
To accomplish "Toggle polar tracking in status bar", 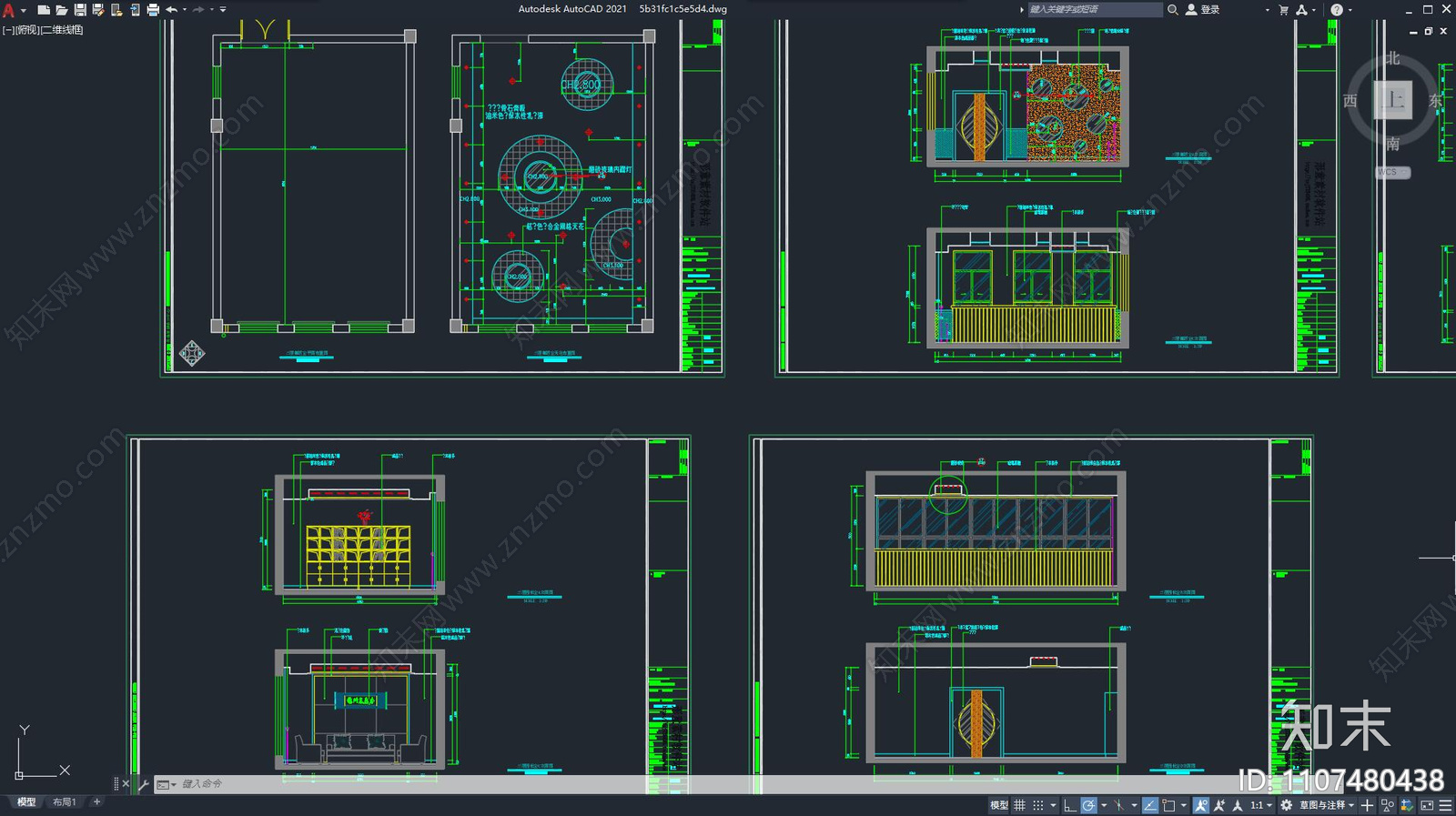I will point(1088,805).
